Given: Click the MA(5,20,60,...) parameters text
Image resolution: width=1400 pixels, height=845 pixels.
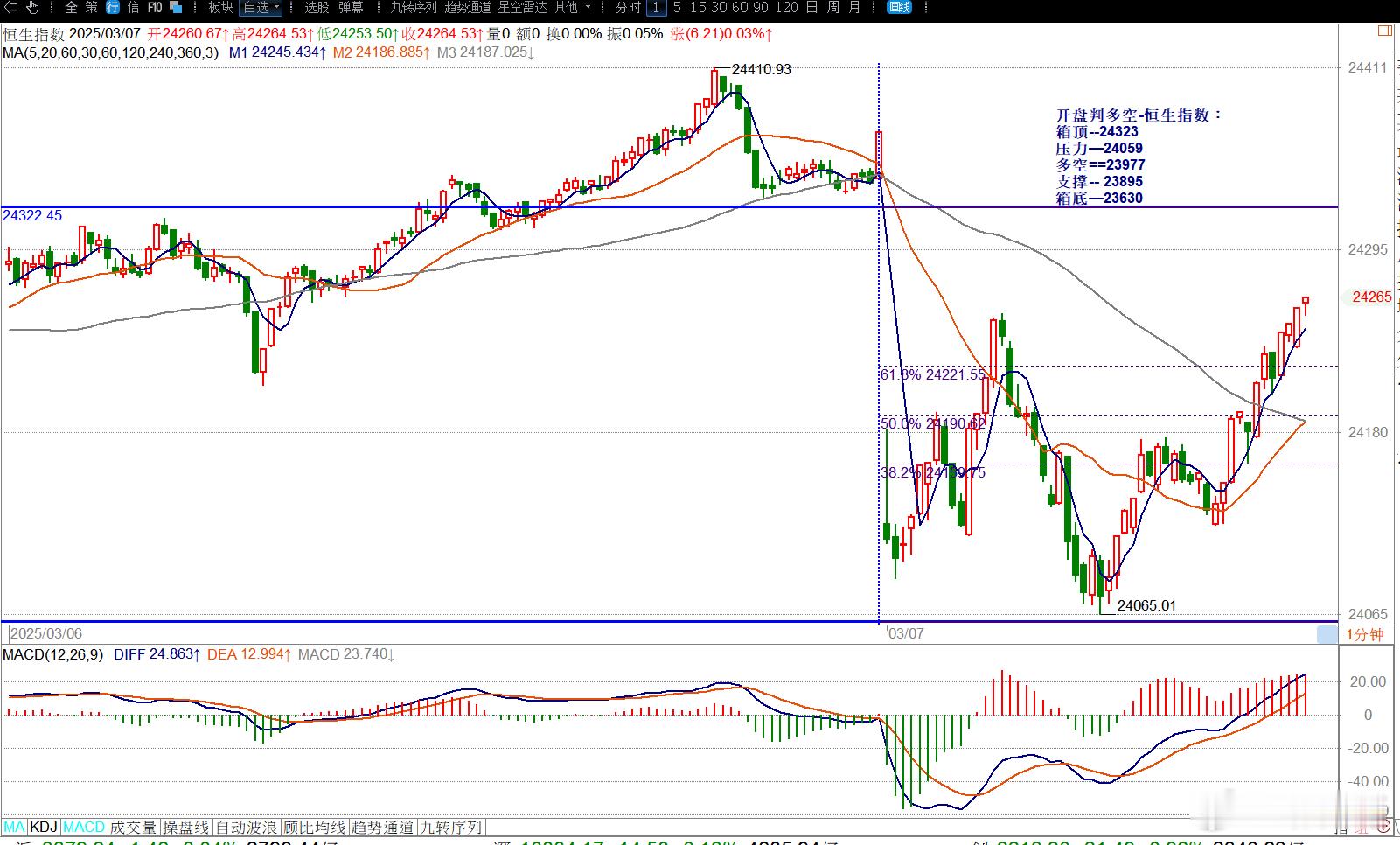Looking at the screenshot, I should 111,52.
